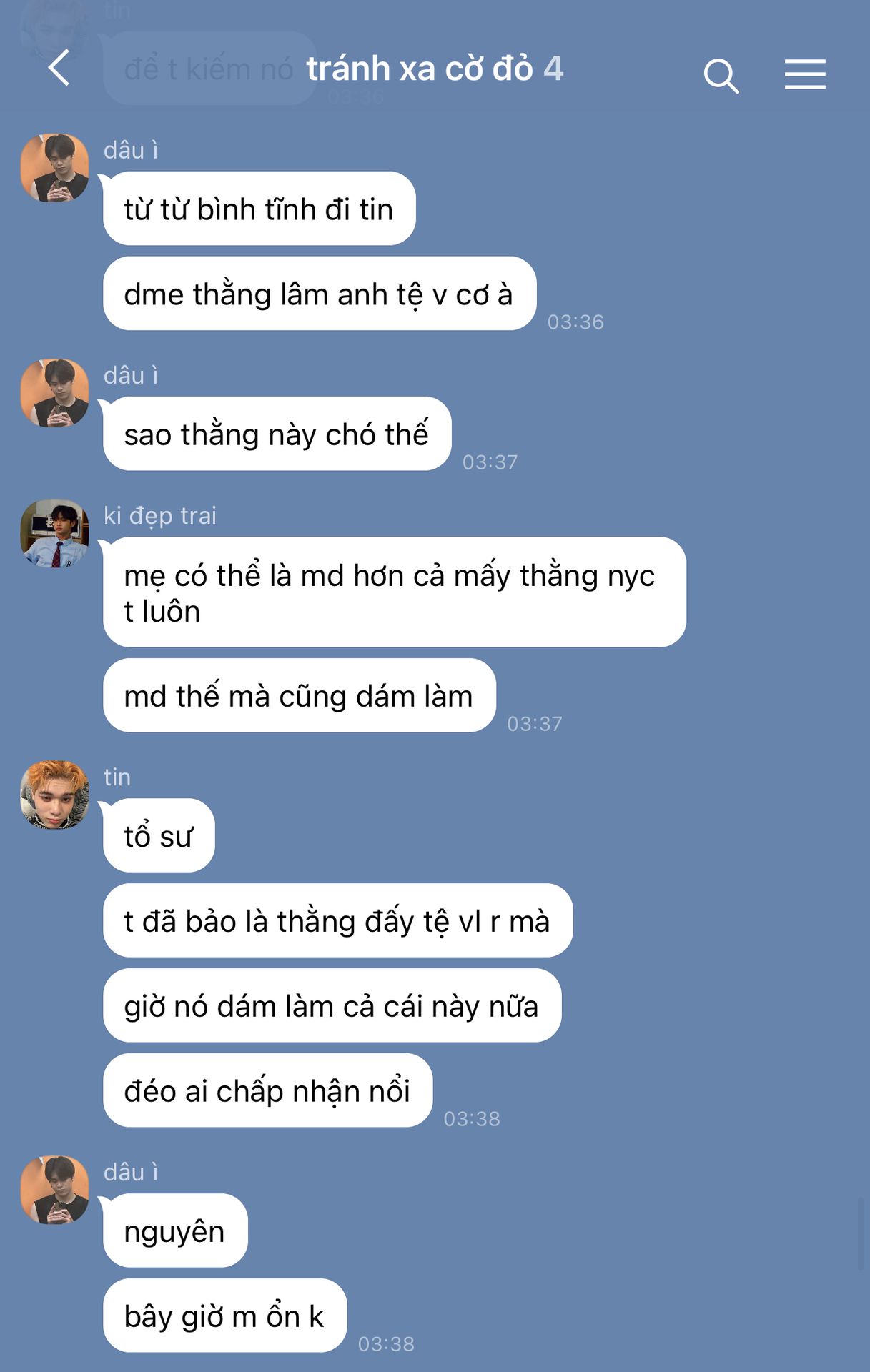Open the hamburger menu icon

click(x=805, y=74)
